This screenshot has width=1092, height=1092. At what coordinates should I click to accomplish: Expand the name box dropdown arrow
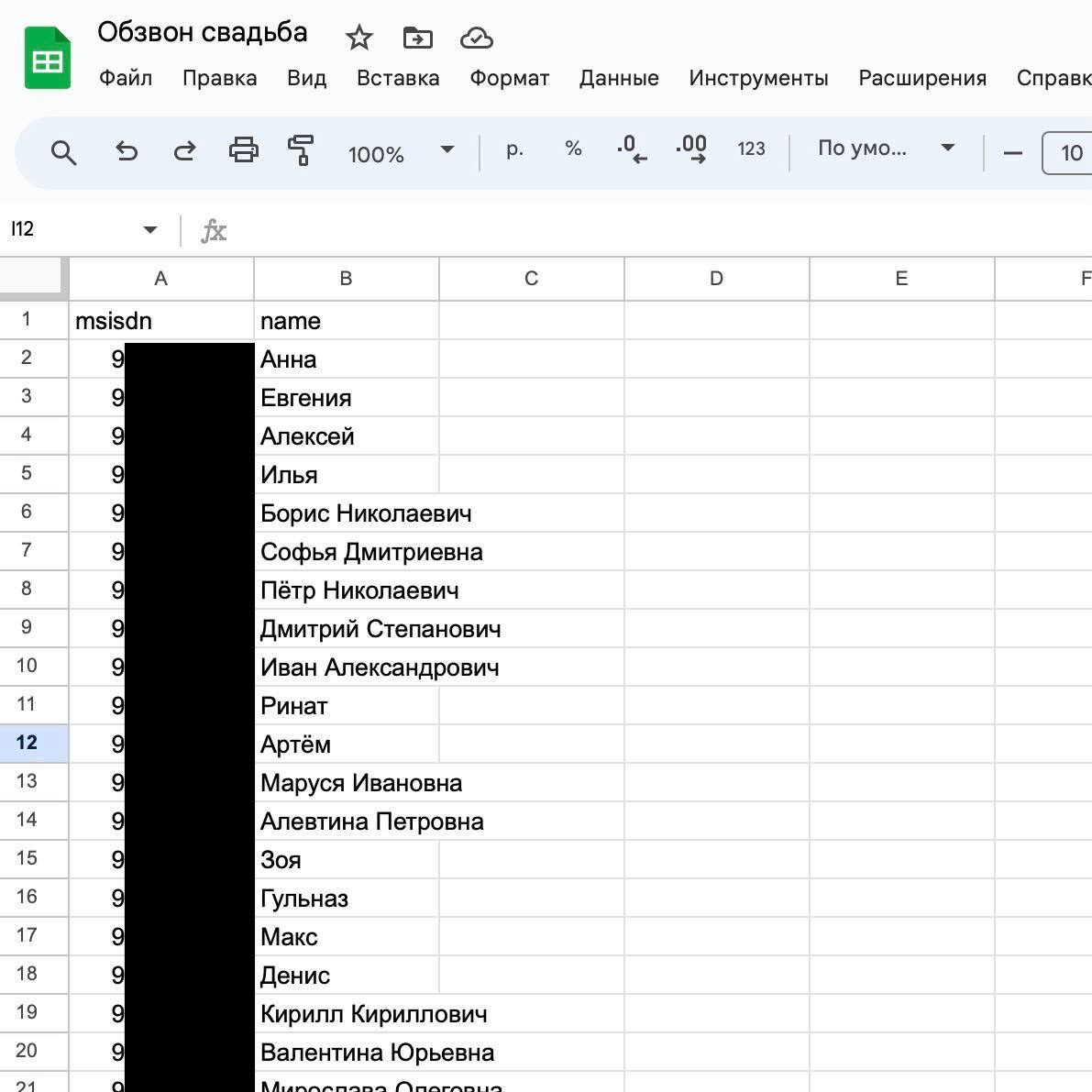tap(149, 230)
